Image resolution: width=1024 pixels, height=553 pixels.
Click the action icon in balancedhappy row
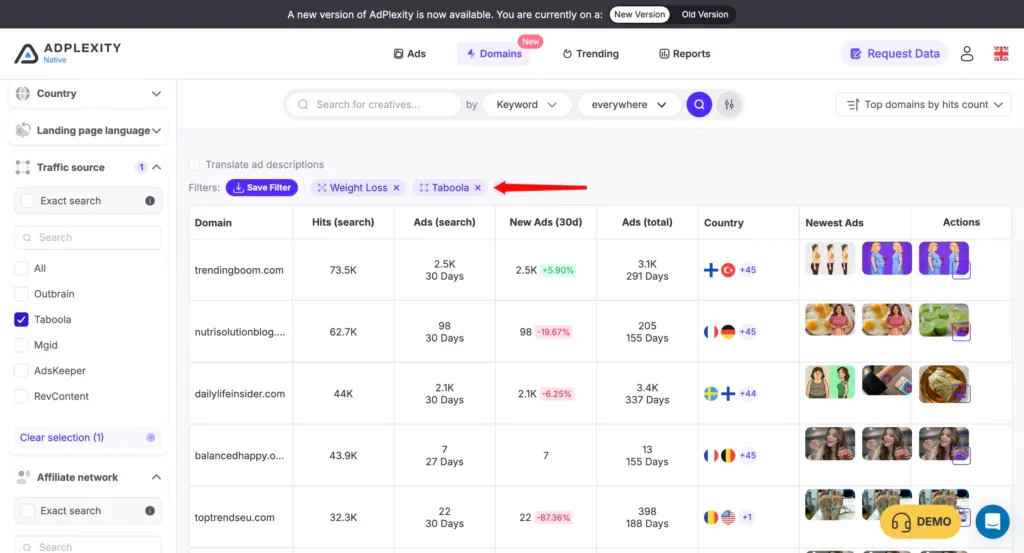[961, 456]
